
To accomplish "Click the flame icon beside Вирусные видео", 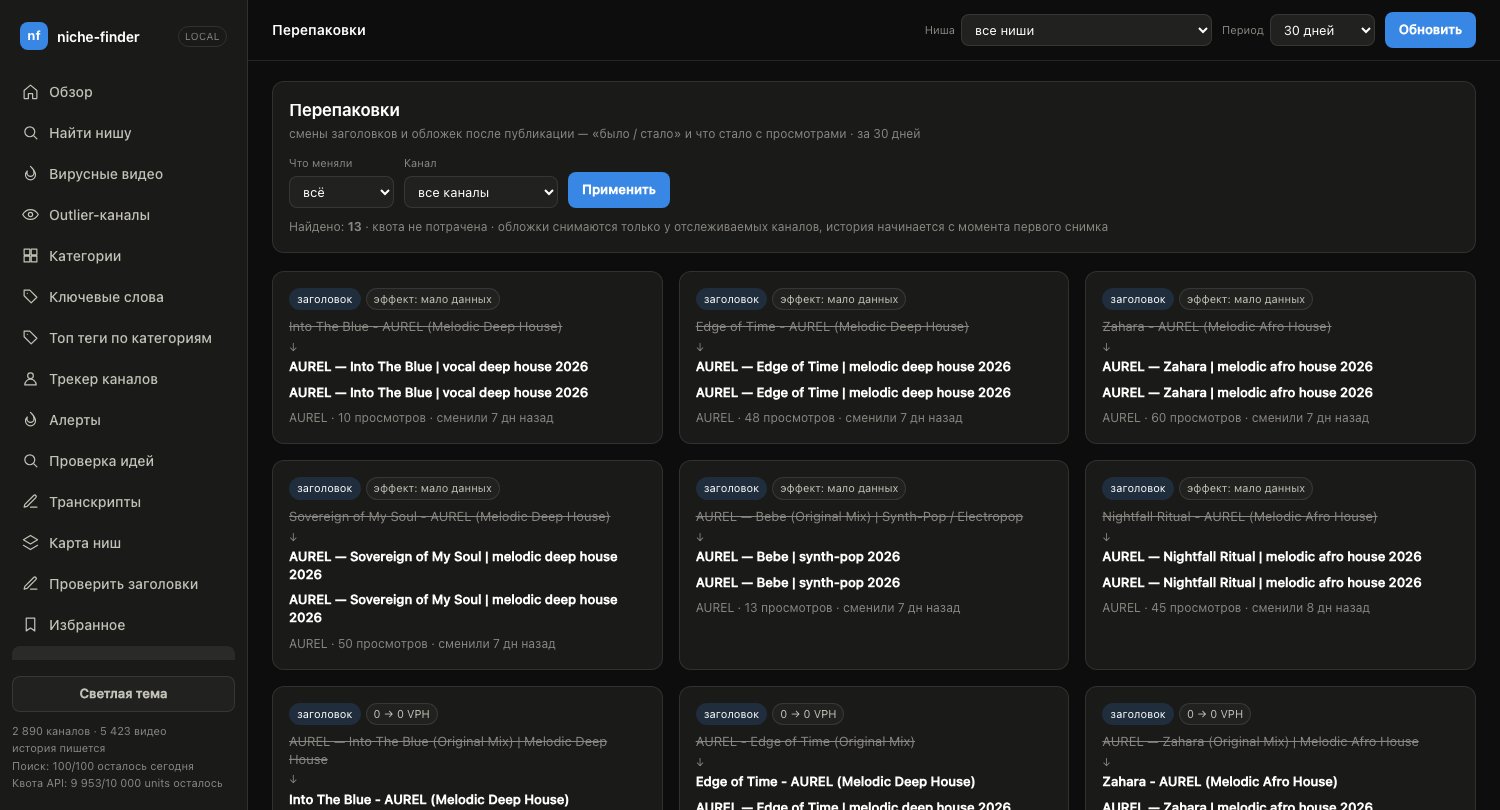I will (30, 174).
